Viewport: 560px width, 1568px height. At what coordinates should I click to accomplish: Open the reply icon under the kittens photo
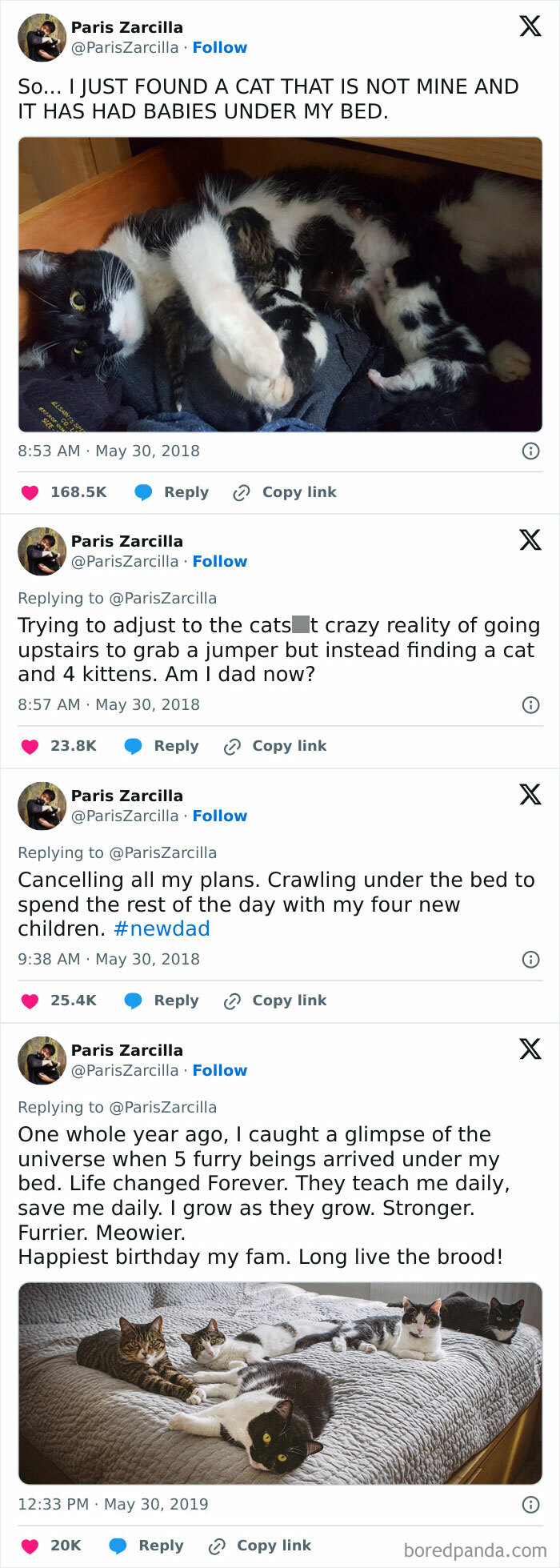(x=144, y=491)
